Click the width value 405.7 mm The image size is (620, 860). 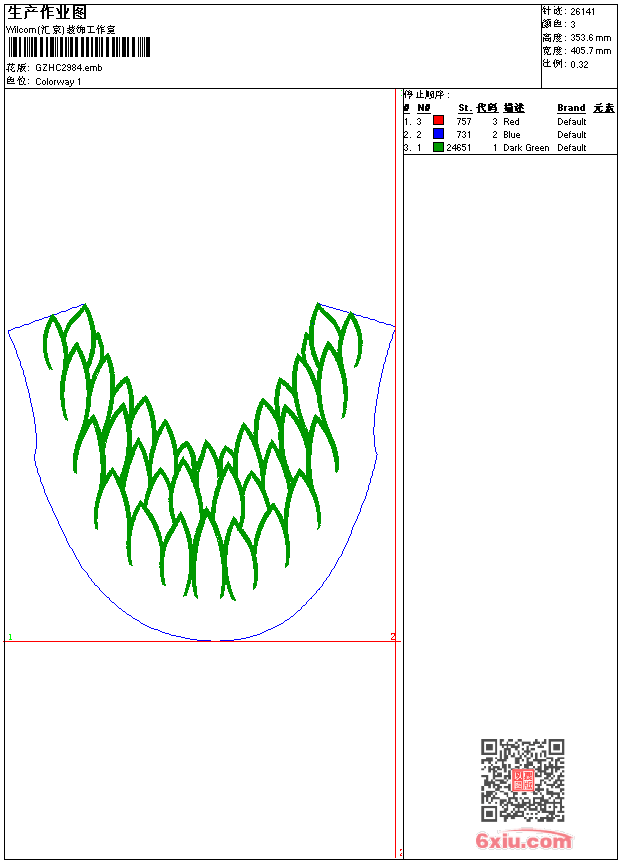point(590,51)
